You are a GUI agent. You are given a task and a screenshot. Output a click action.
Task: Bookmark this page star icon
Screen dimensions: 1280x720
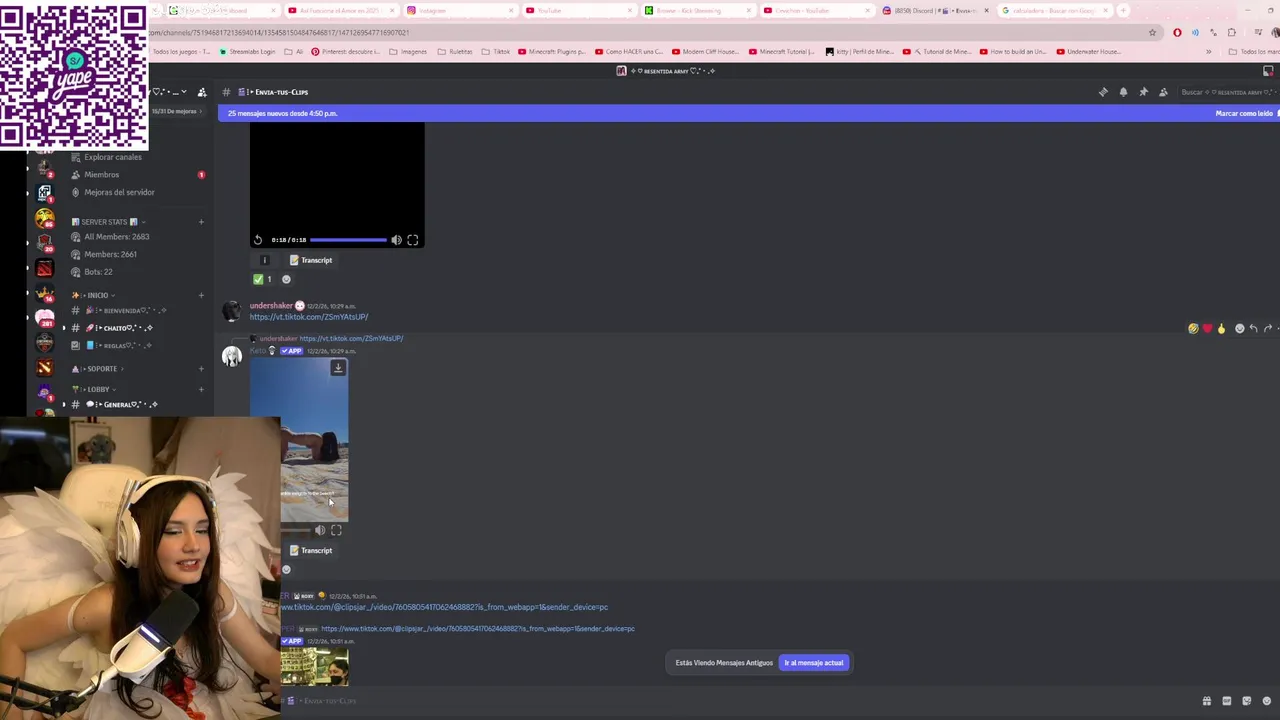[1152, 32]
